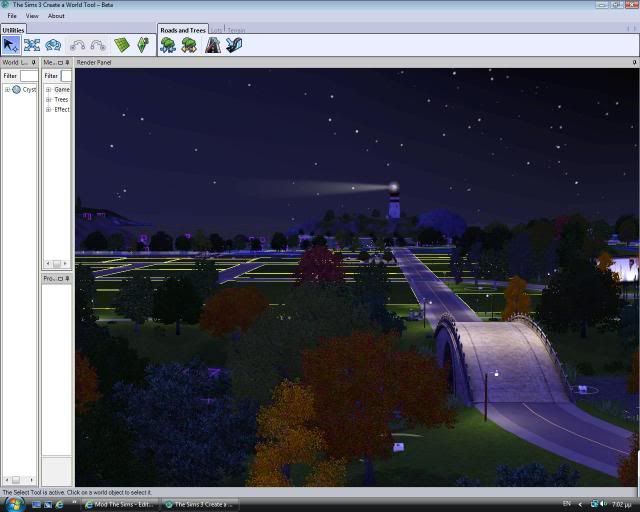Click the green grid tool icon
Screen dimensions: 640x512
(x=121, y=45)
